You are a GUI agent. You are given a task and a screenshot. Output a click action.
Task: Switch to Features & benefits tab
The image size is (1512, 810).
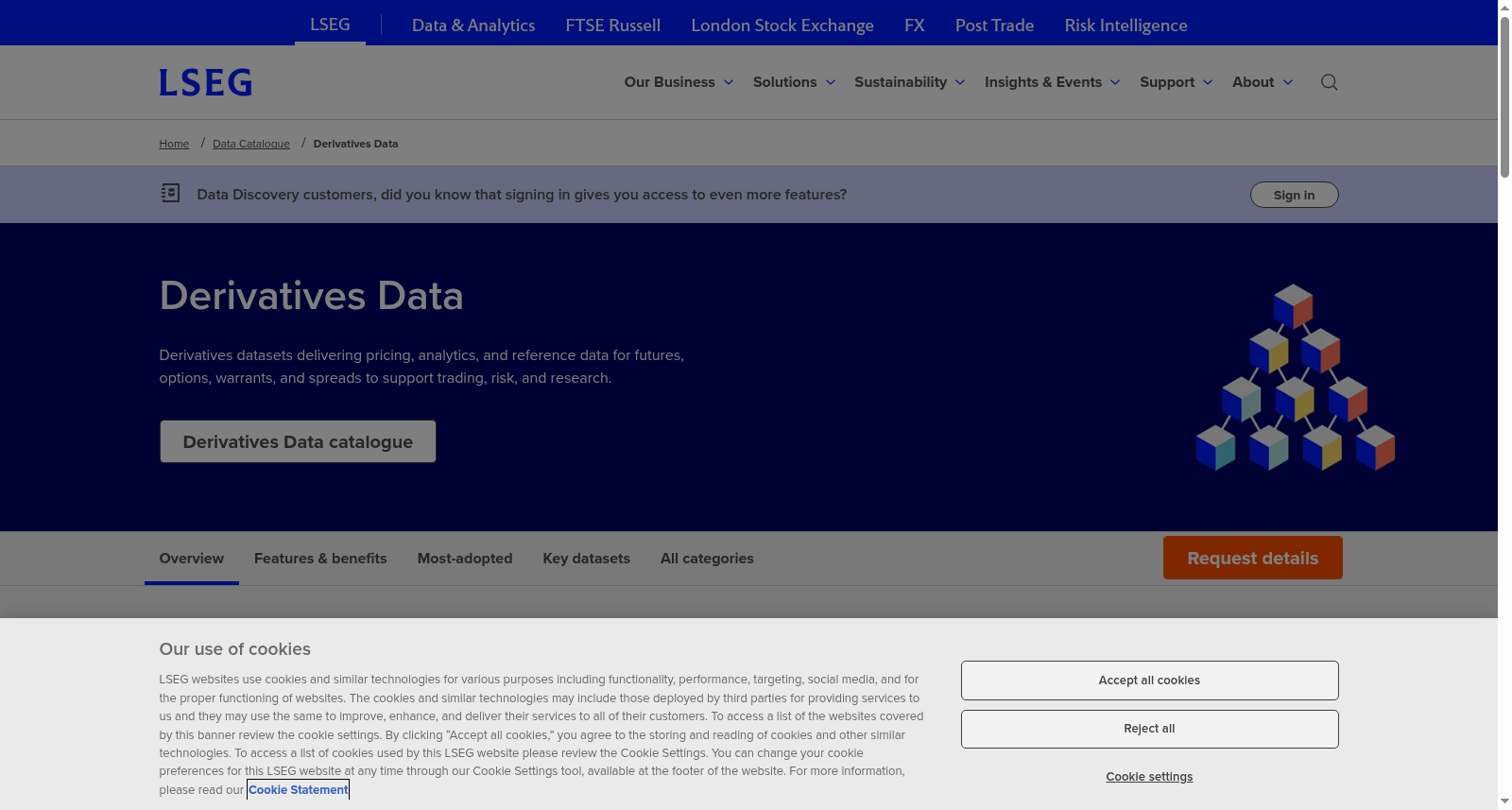[320, 559]
